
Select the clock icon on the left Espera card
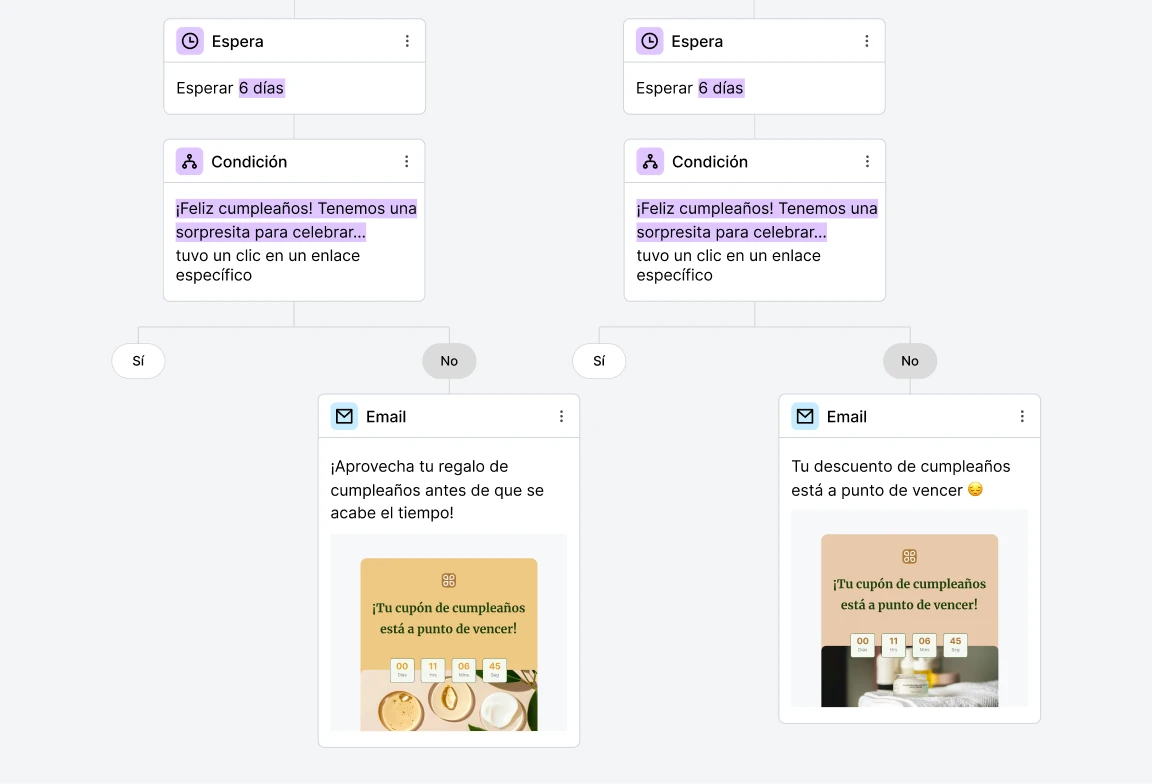tap(190, 41)
